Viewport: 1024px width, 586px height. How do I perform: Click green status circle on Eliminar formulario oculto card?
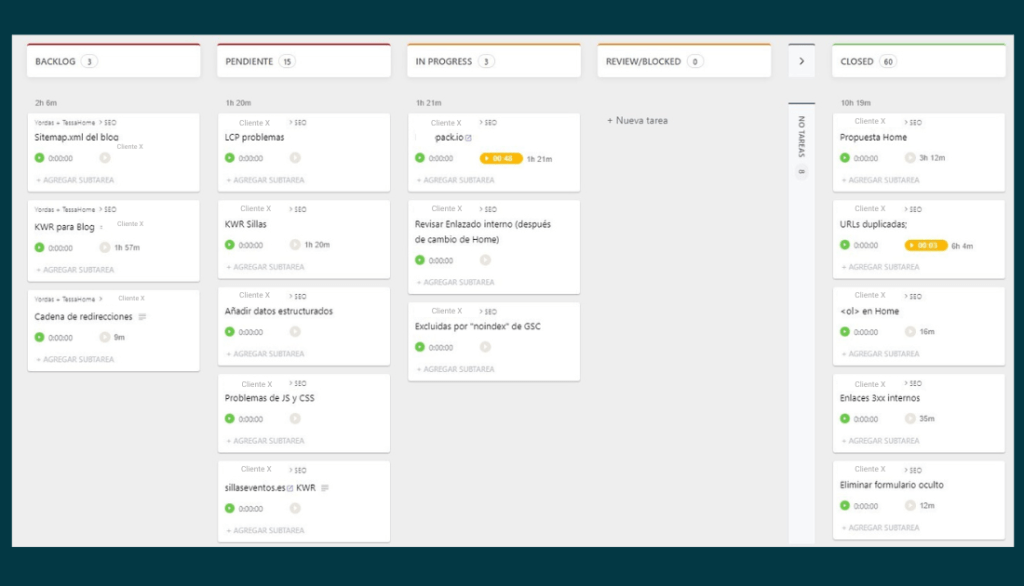(845, 506)
